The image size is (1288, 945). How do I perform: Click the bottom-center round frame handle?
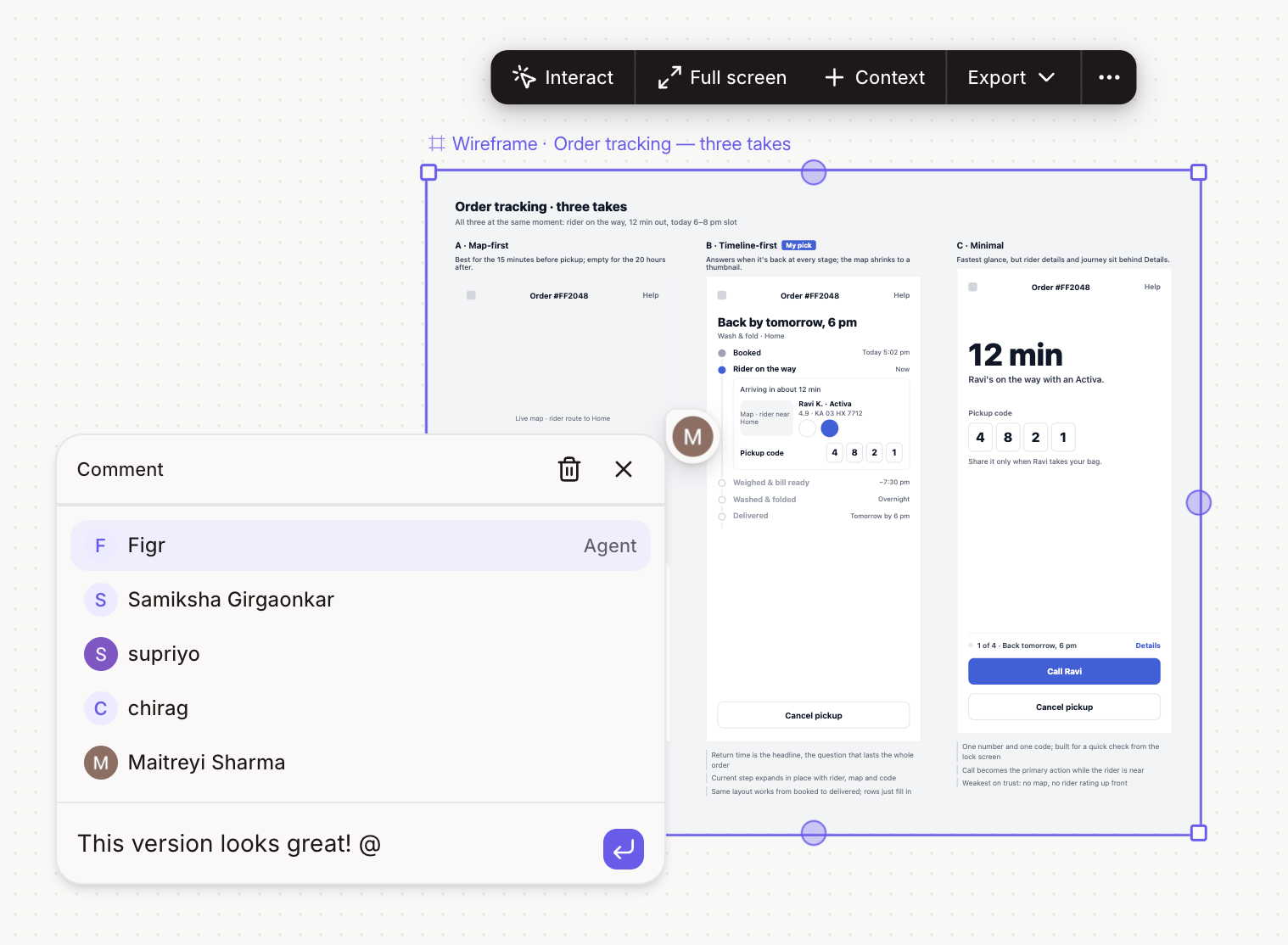tap(814, 833)
